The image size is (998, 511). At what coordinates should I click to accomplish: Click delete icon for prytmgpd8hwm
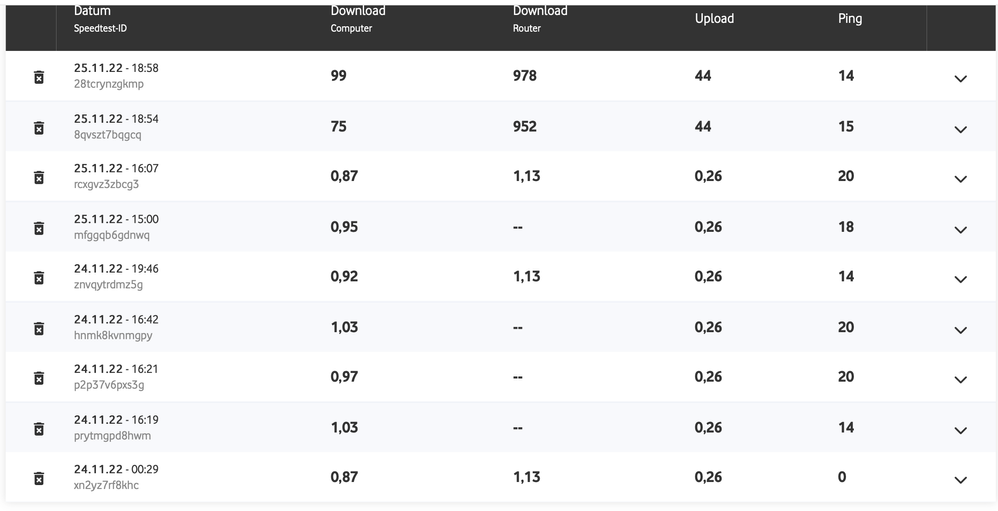click(x=39, y=429)
